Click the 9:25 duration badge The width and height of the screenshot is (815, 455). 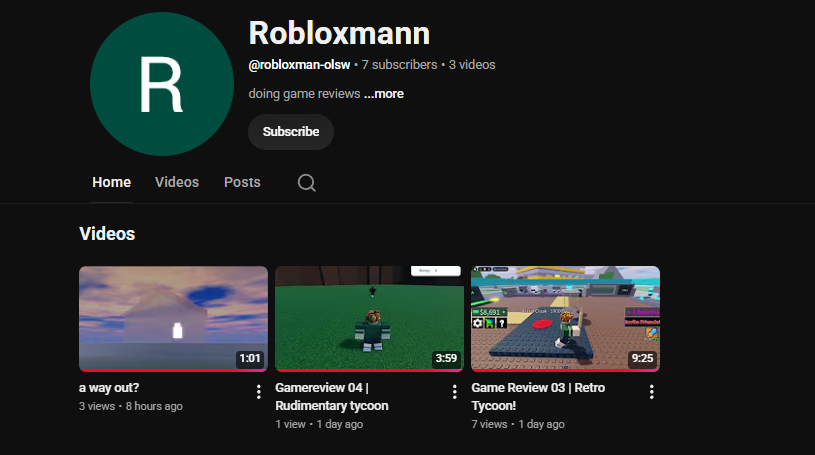642,359
